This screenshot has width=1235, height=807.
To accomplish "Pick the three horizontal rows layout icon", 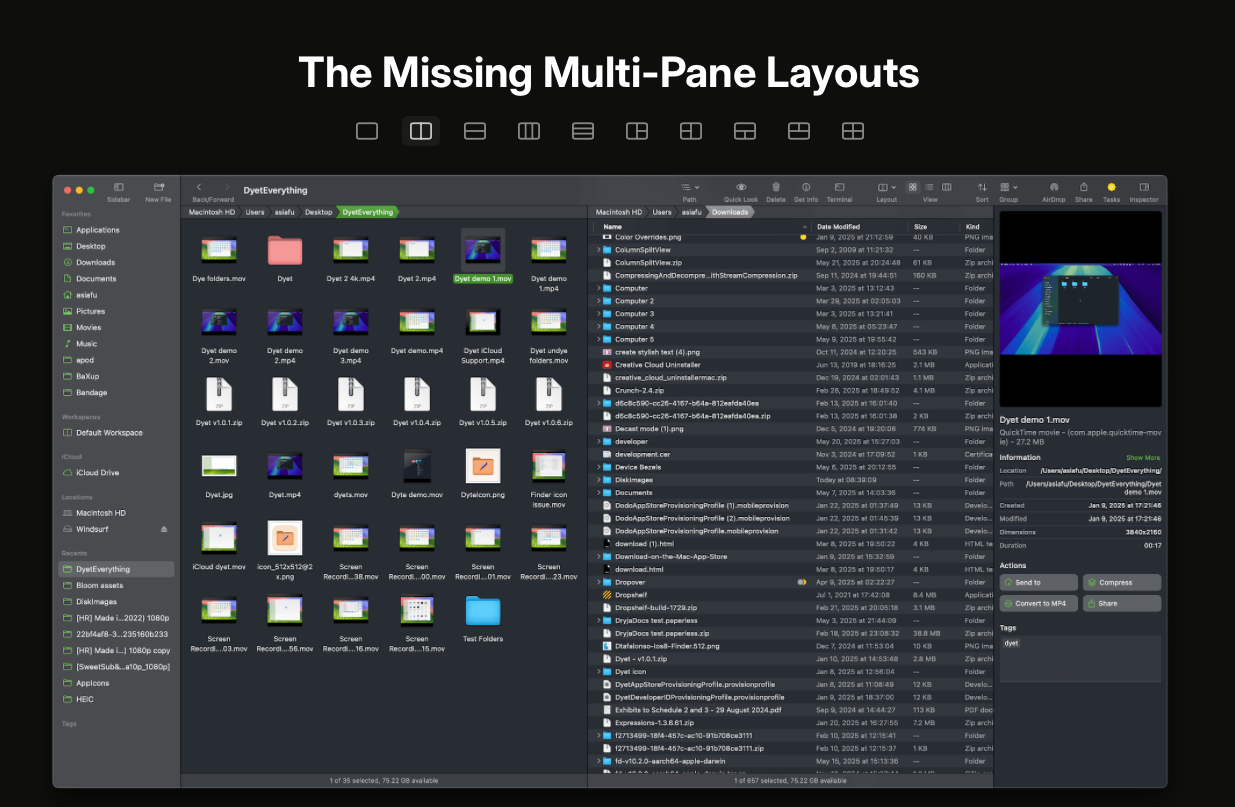I will tap(583, 131).
